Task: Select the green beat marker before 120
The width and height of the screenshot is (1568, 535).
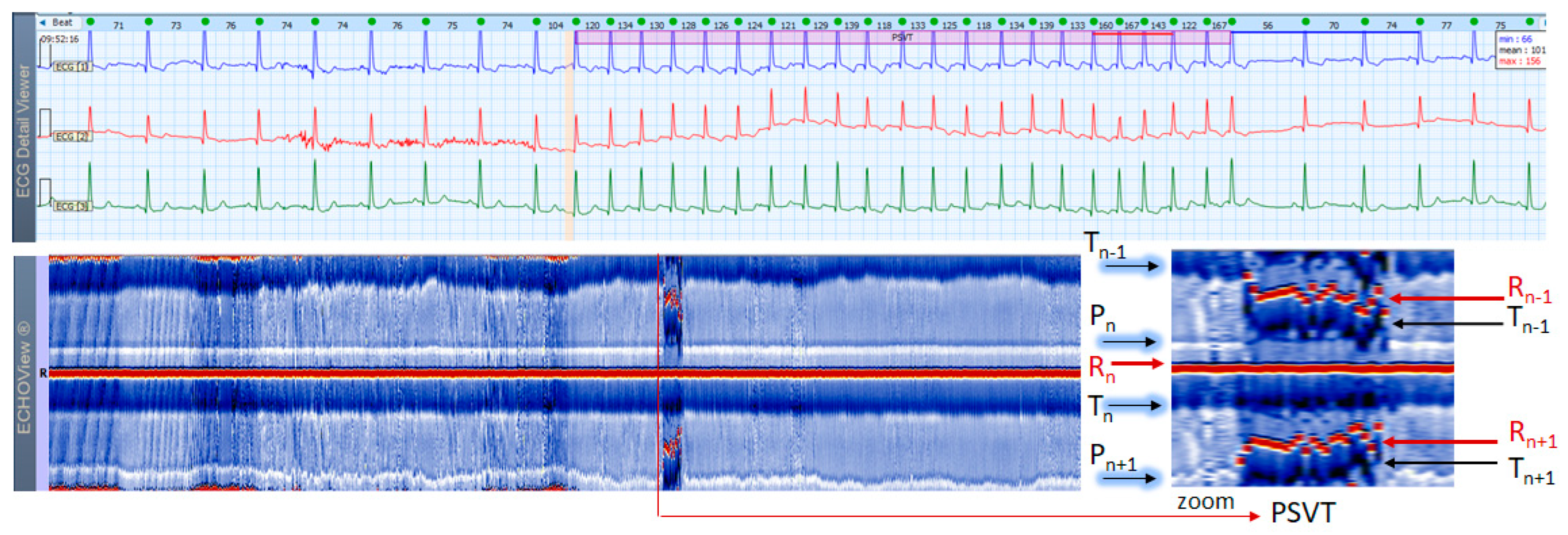Action: click(x=576, y=22)
